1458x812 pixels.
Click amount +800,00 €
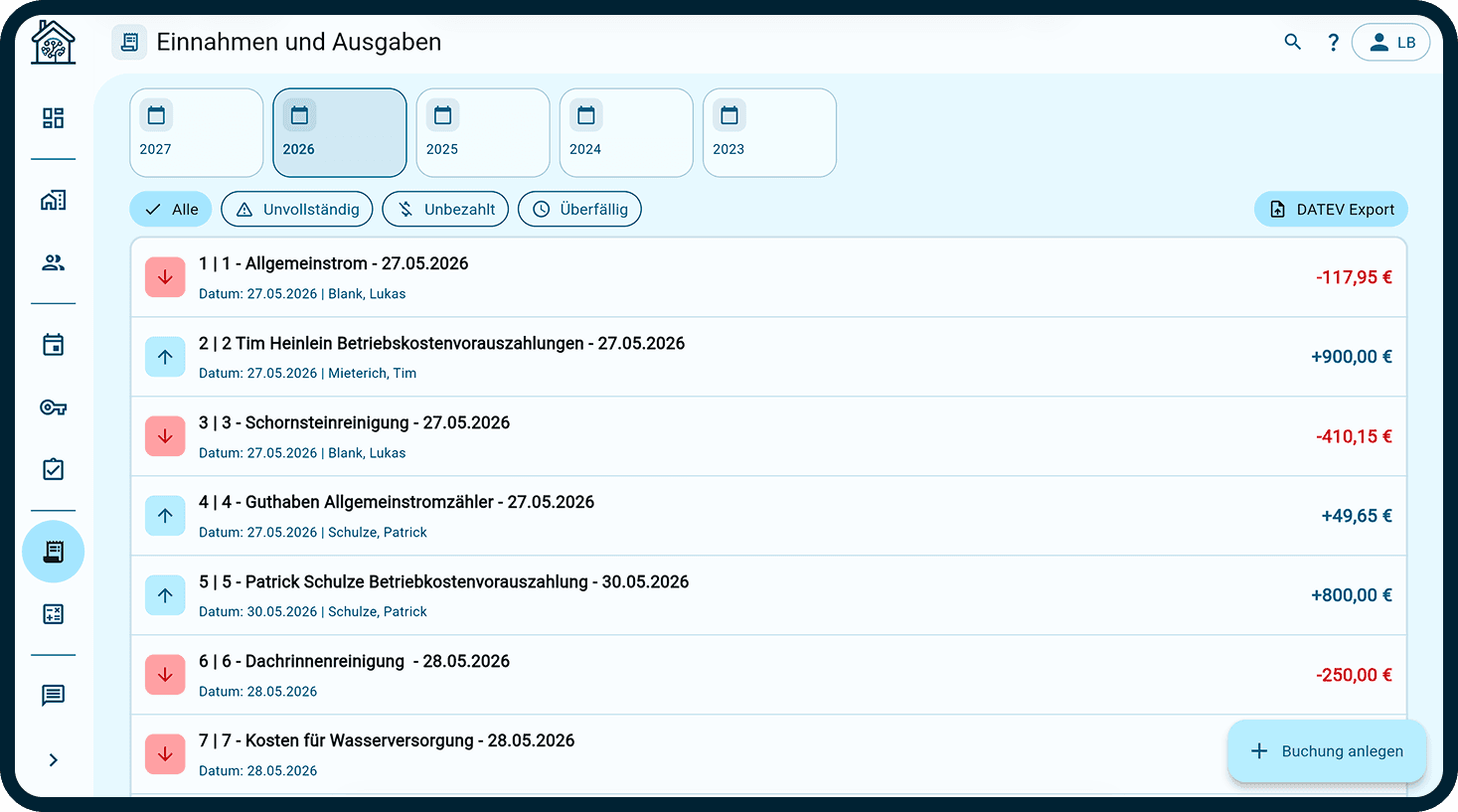1352,595
